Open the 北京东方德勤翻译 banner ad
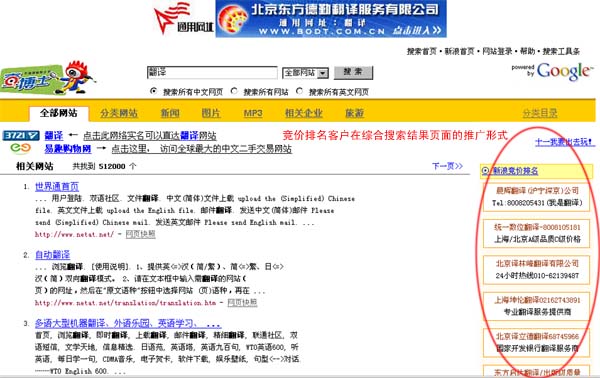The width and height of the screenshot is (600, 378). (x=331, y=19)
